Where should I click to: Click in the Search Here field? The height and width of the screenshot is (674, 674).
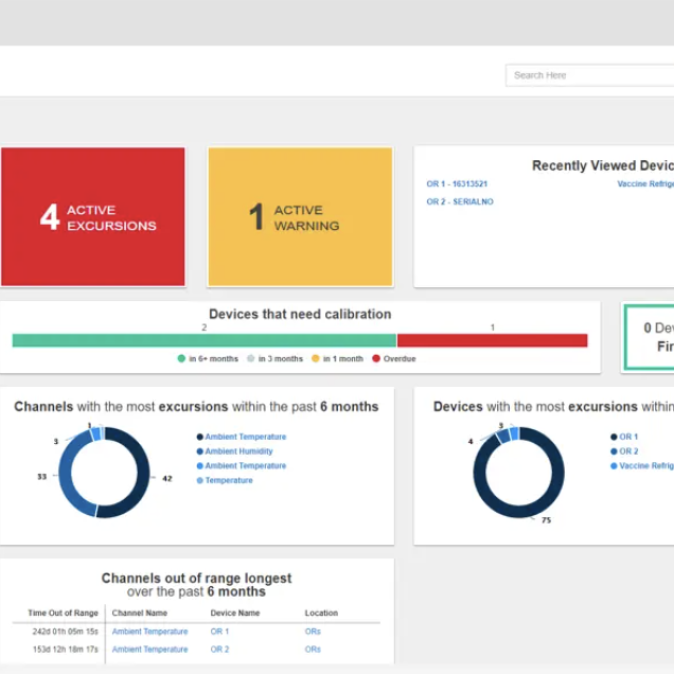pyautogui.click(x=590, y=75)
